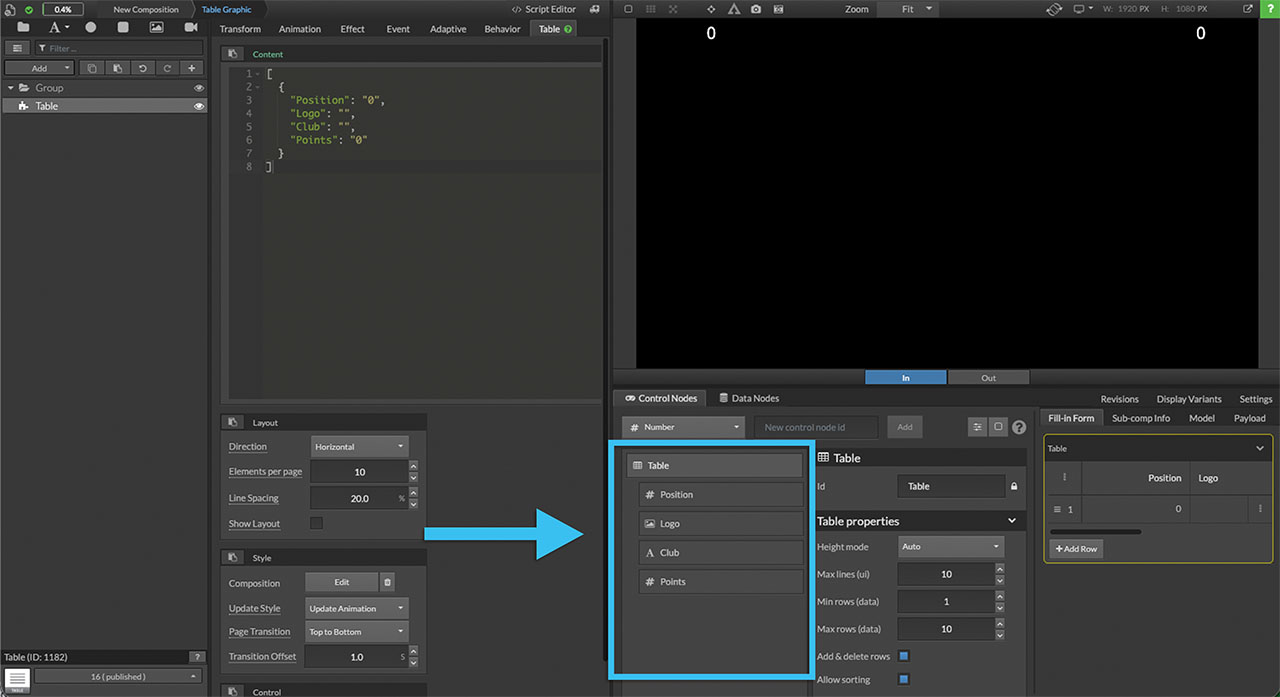
Task: Open the Add layer dropdown
Action: 39,68
